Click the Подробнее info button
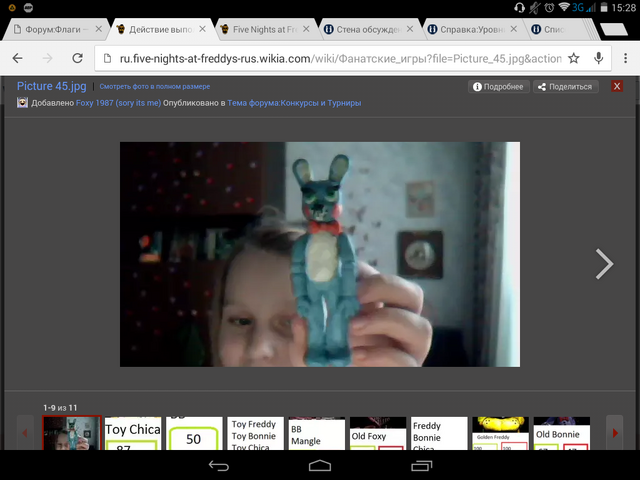This screenshot has width=640, height=480. 498,87
